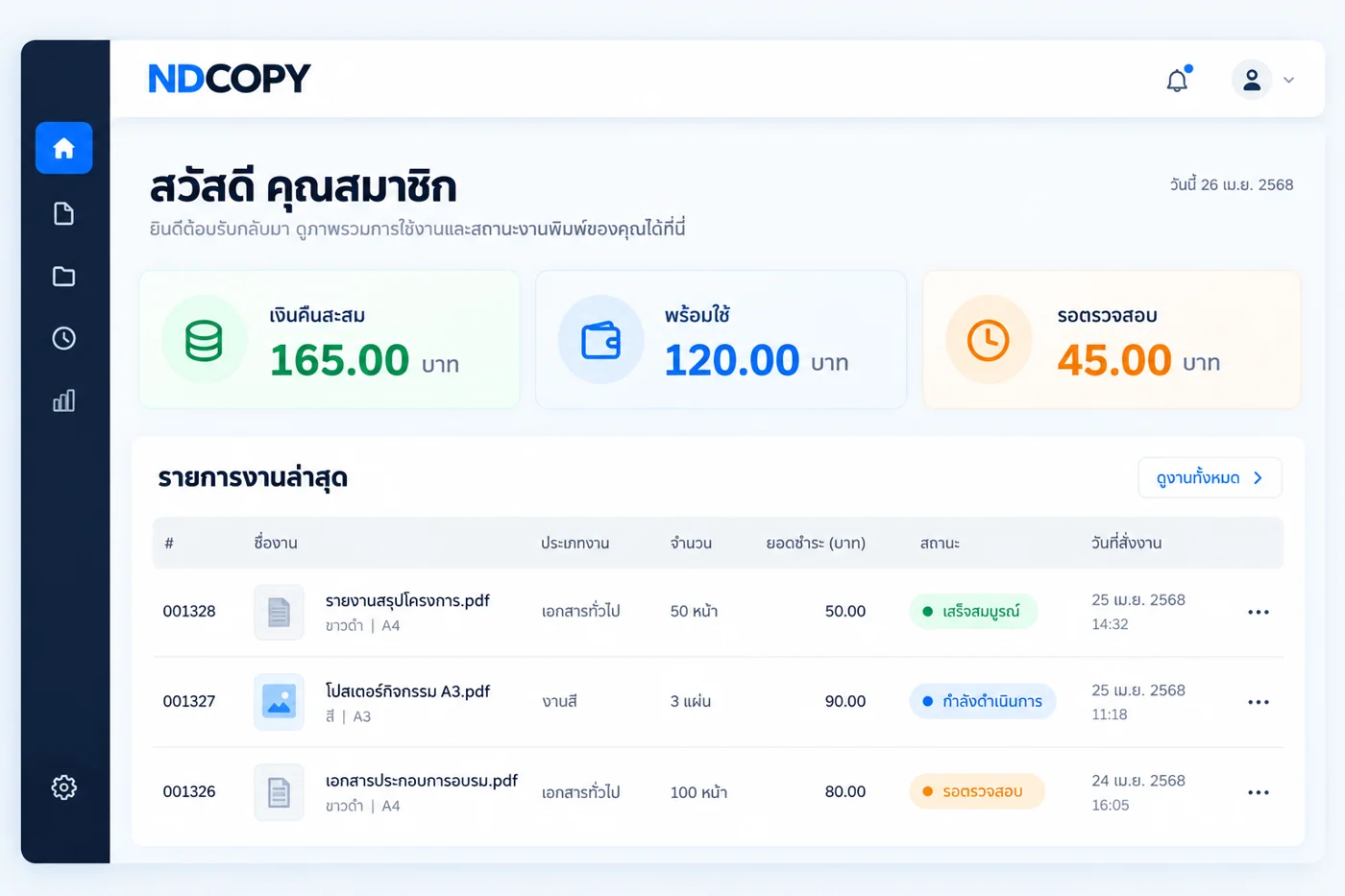Click the blue wallet icon
The height and width of the screenshot is (896, 1345).
(x=601, y=340)
